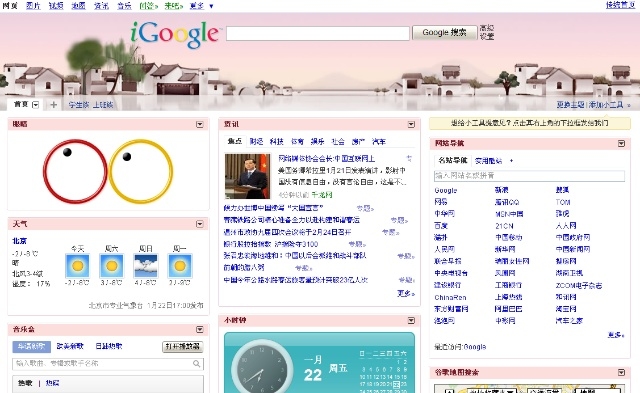640x393 pixels.
Task: Open the Google link in site navigation
Action: [x=445, y=190]
